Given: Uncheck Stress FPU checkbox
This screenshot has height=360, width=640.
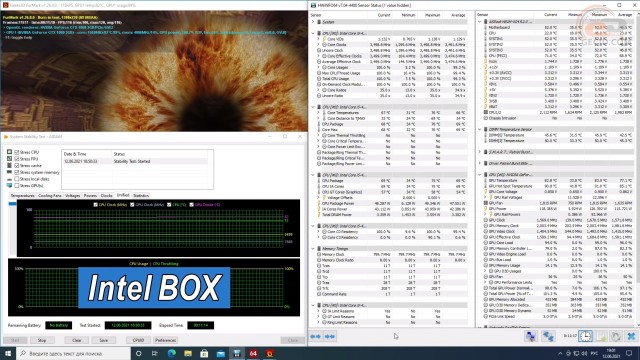Looking at the screenshot, I should click(17, 159).
